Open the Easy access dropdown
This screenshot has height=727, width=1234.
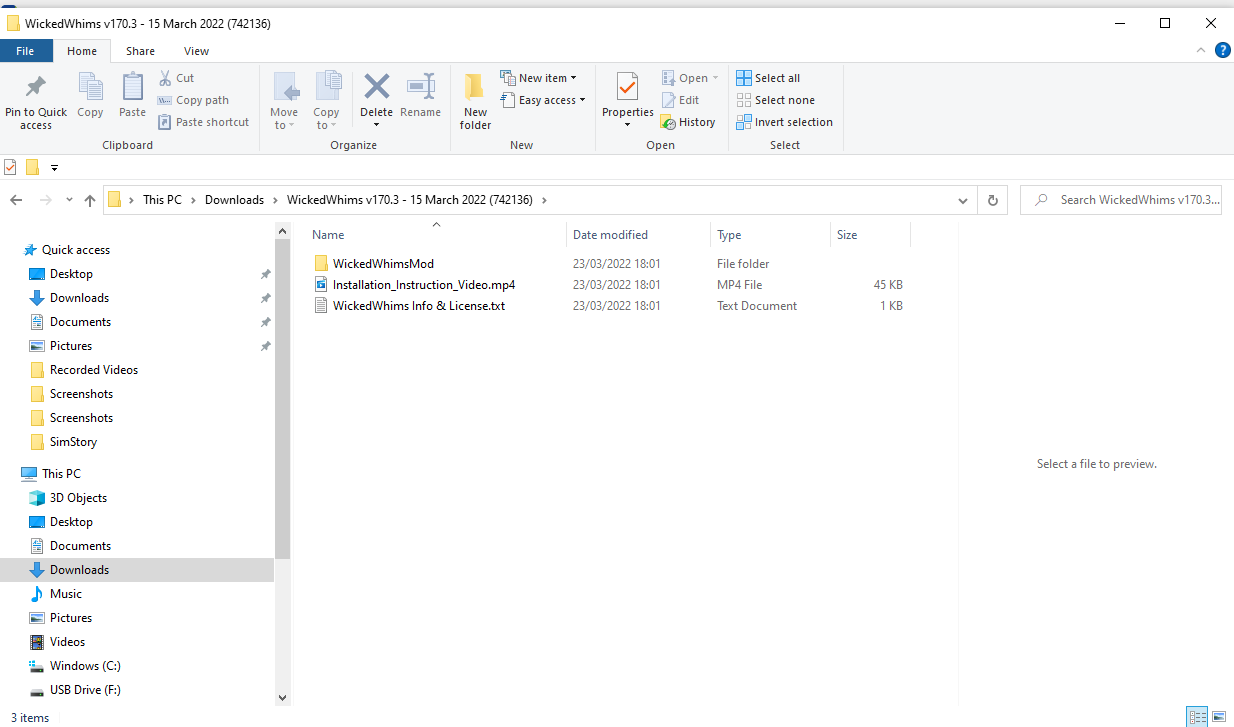[x=543, y=100]
